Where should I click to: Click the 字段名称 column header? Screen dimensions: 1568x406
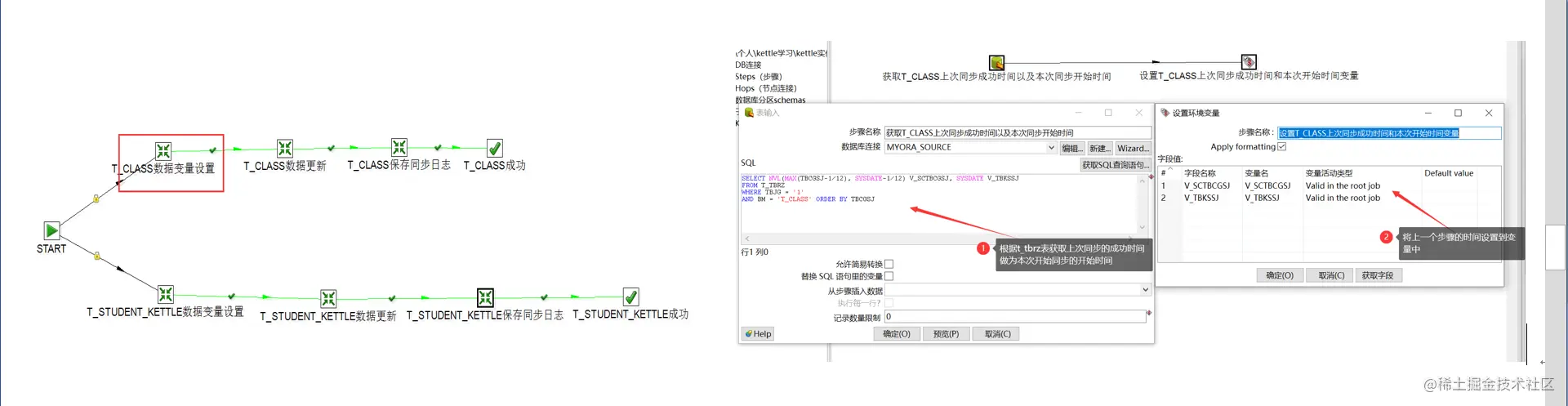coord(1200,173)
